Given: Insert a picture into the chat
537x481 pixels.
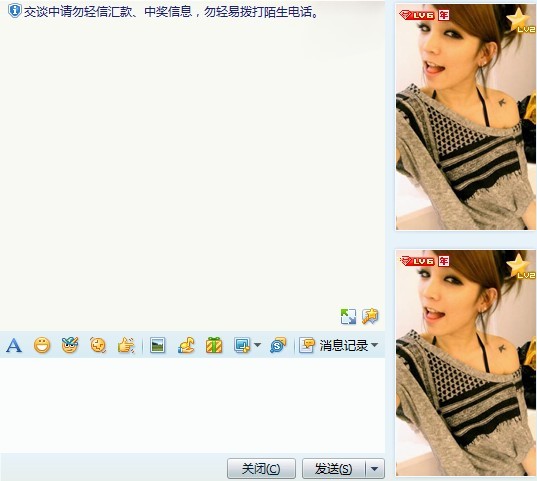Looking at the screenshot, I should (x=158, y=345).
